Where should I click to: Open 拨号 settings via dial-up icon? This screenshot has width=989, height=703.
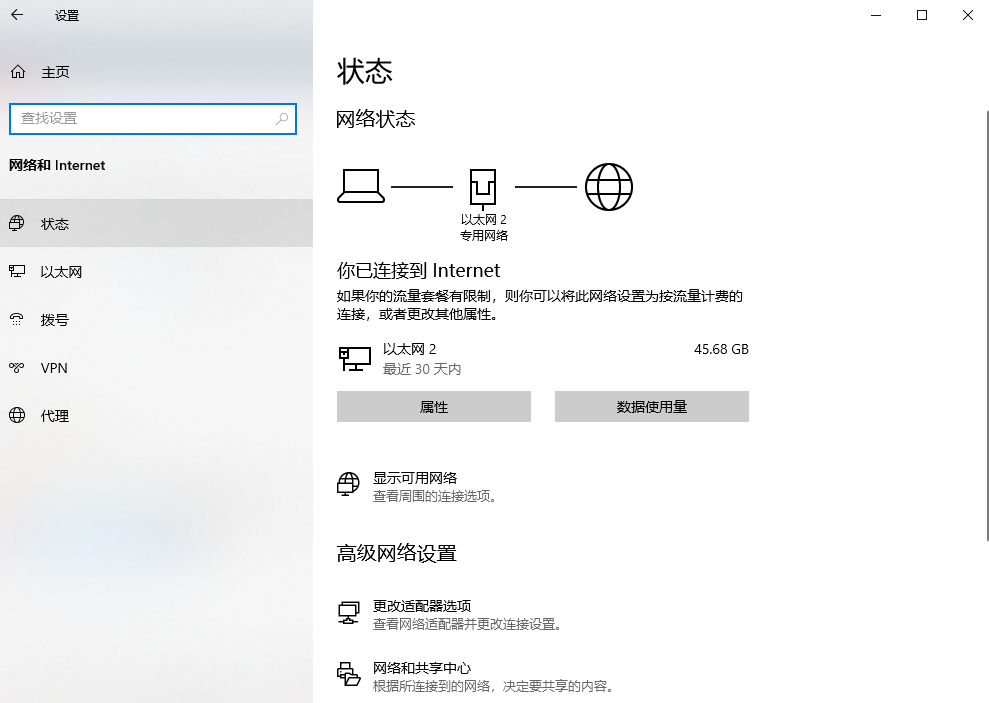(17, 319)
